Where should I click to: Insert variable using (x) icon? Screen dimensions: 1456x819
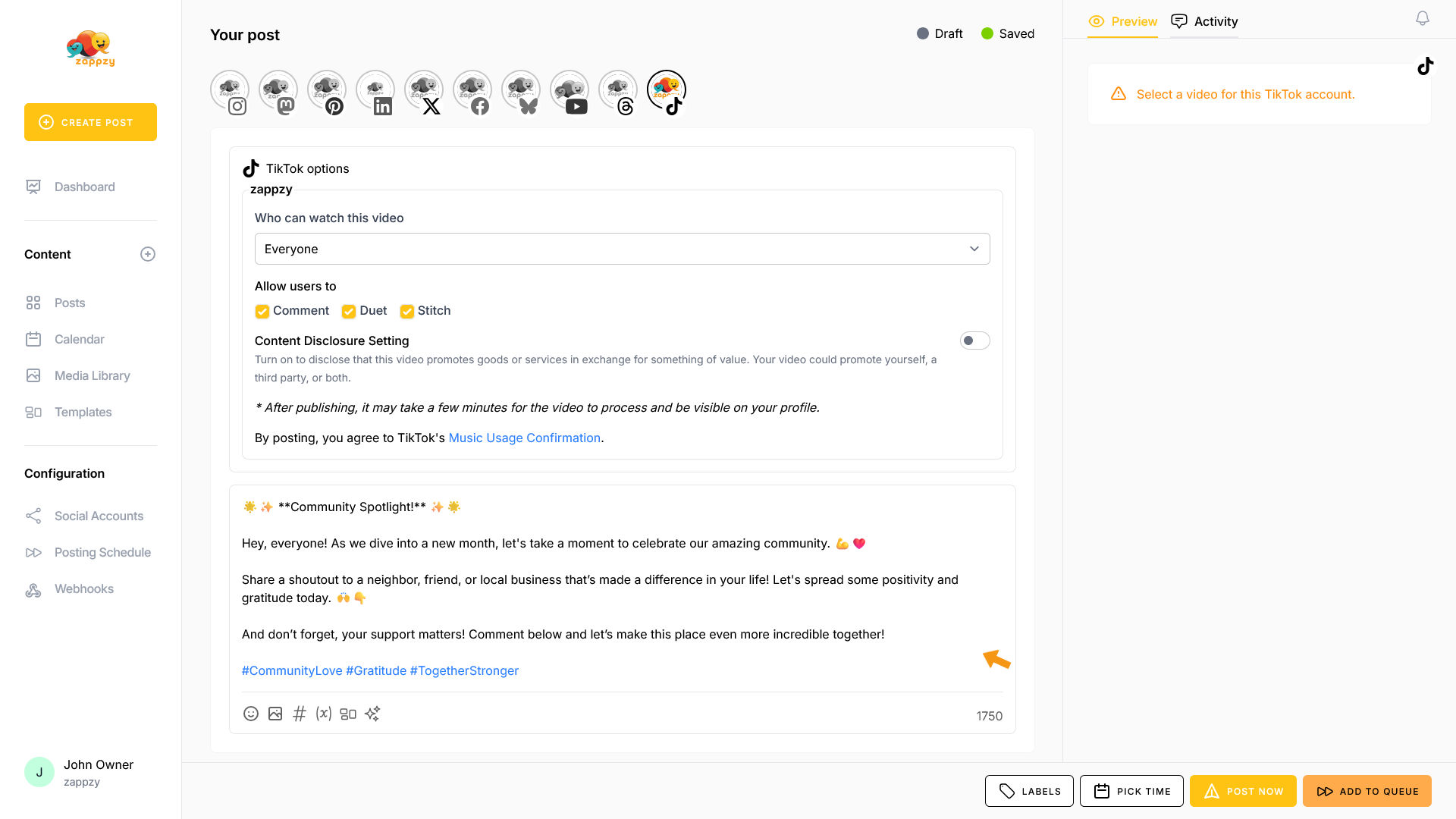click(324, 714)
